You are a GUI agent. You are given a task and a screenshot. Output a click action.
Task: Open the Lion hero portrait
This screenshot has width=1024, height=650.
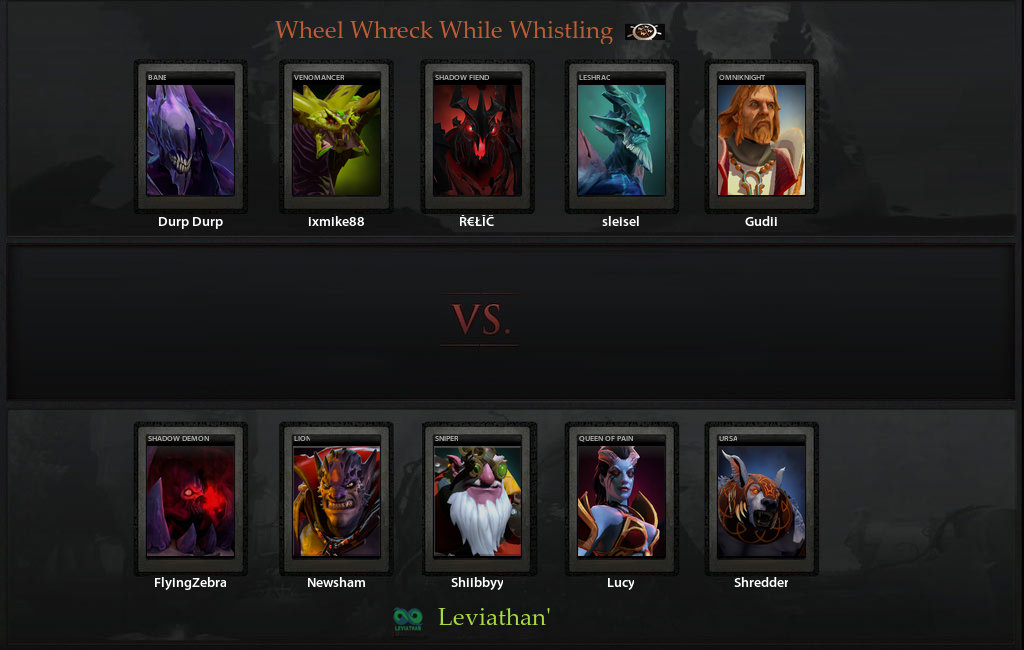point(336,498)
